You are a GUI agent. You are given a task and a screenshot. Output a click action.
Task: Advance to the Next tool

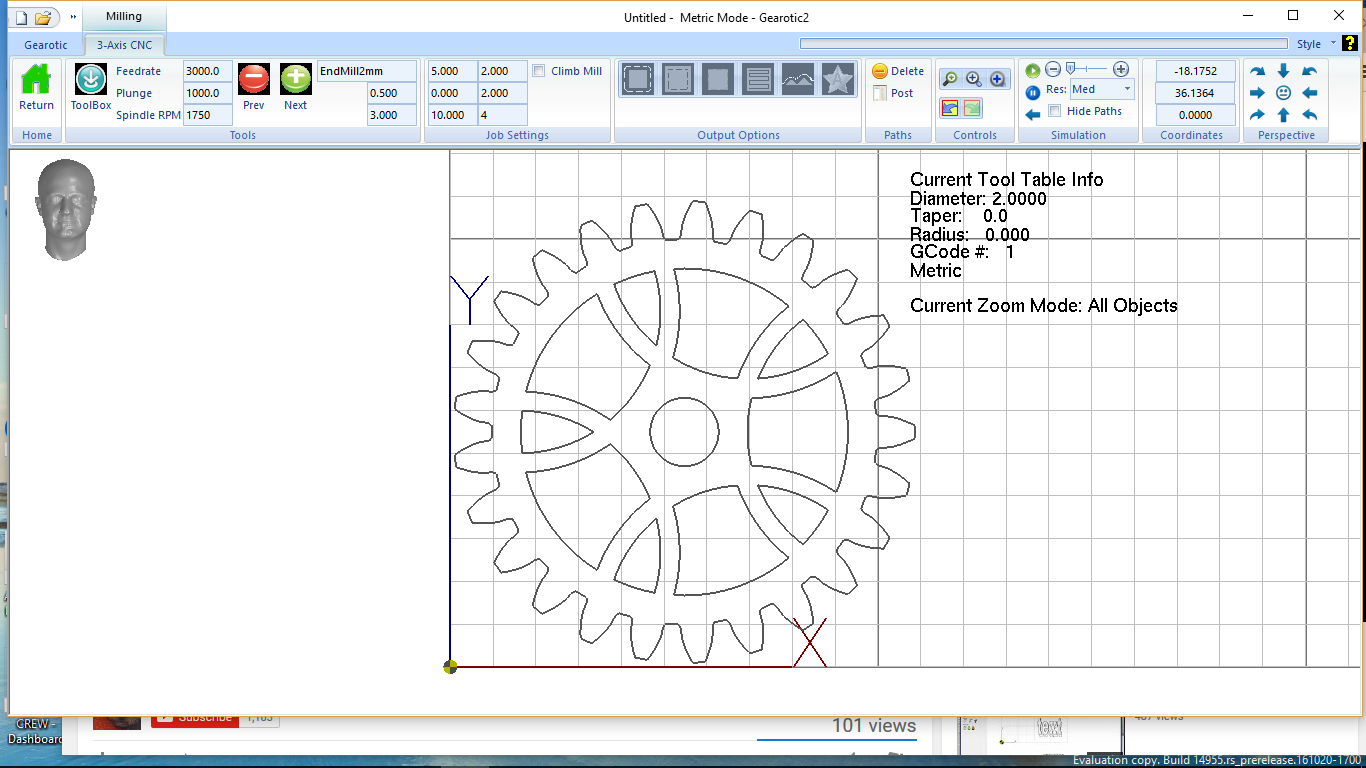tap(296, 79)
